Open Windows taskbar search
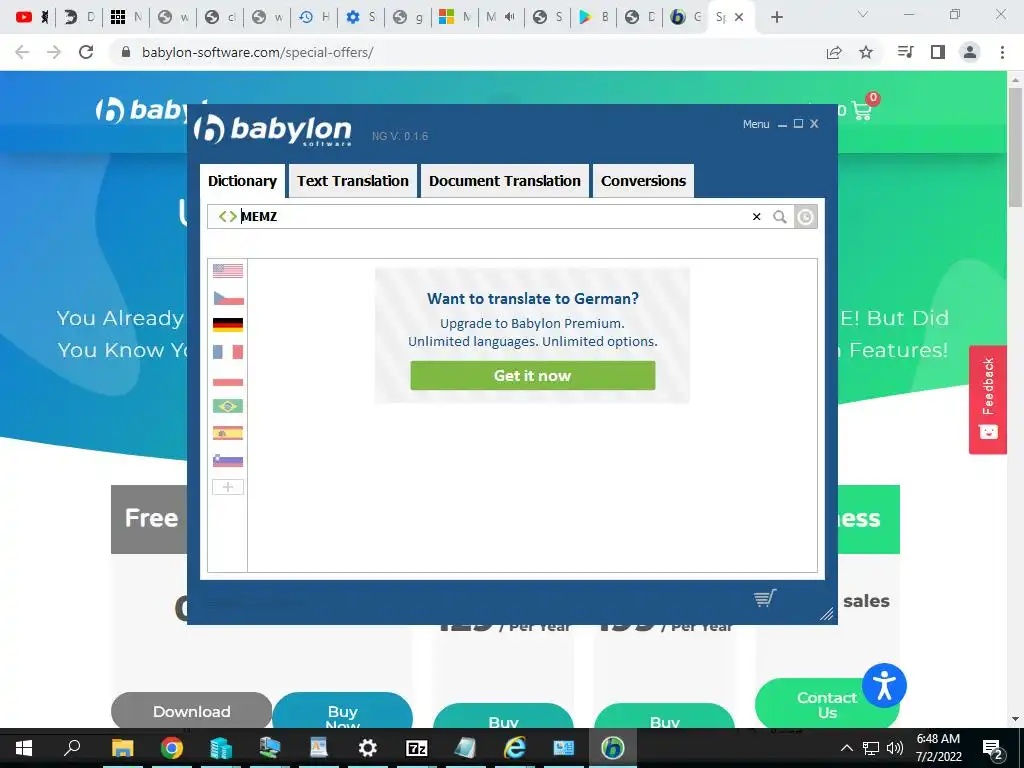 coord(72,748)
